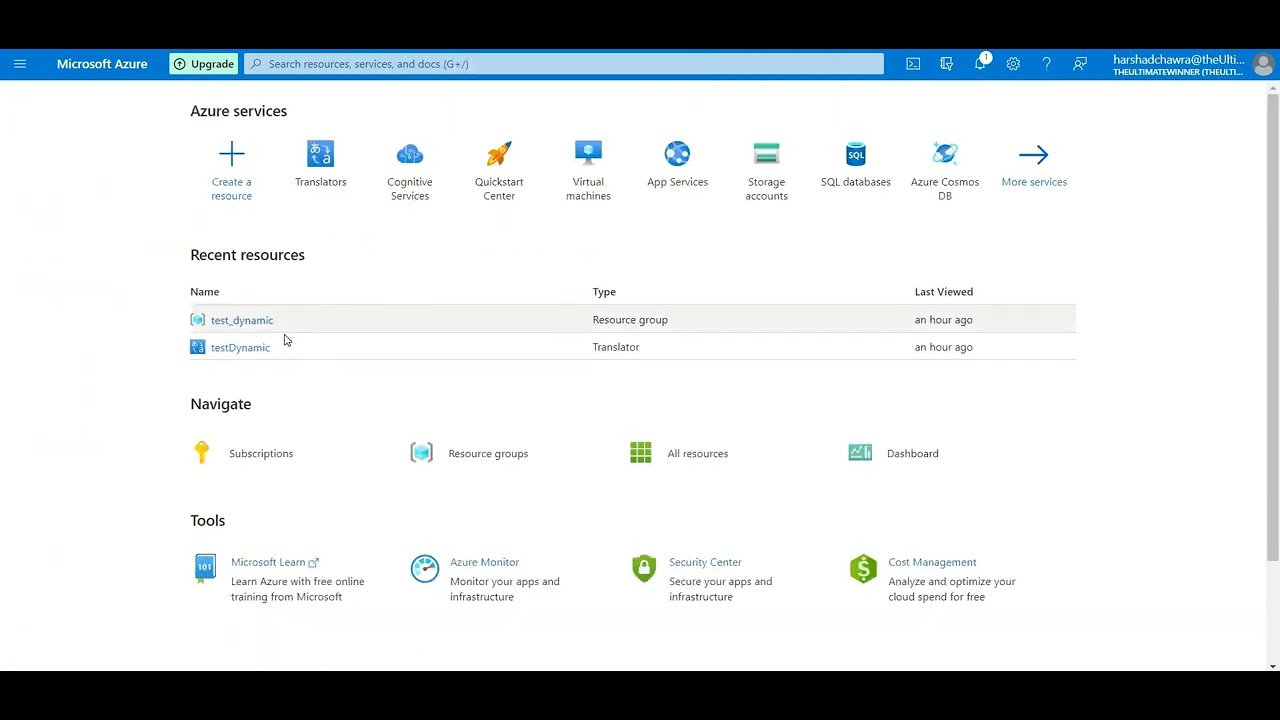This screenshot has width=1280, height=720.
Task: Click the Translator type cell
Action: point(616,347)
